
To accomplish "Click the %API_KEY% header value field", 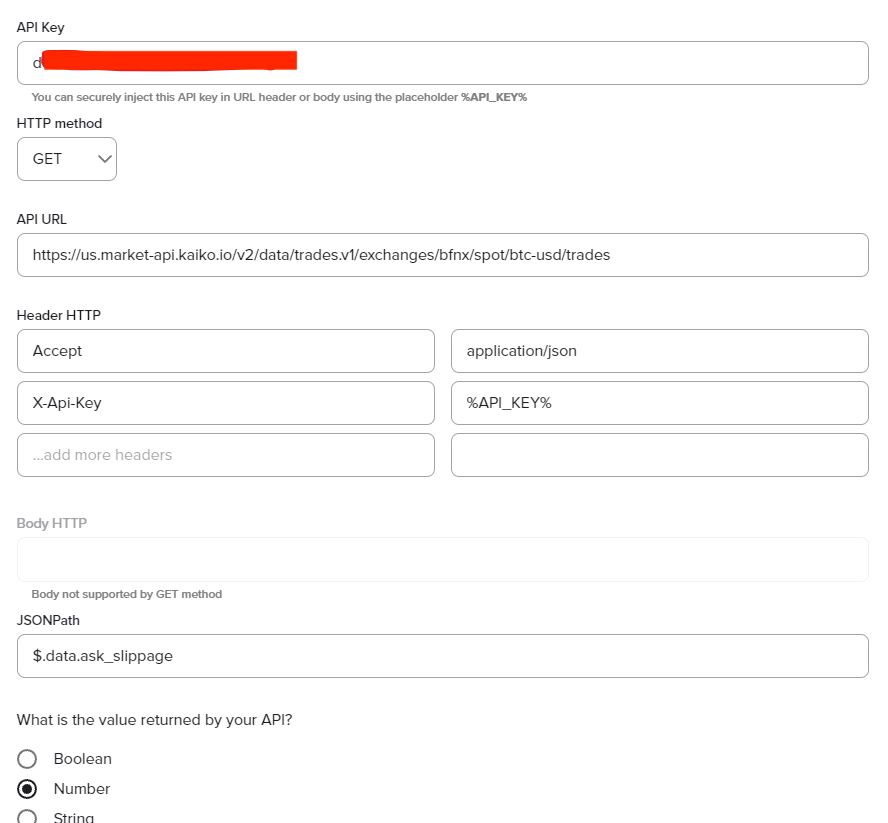I will pos(660,403).
